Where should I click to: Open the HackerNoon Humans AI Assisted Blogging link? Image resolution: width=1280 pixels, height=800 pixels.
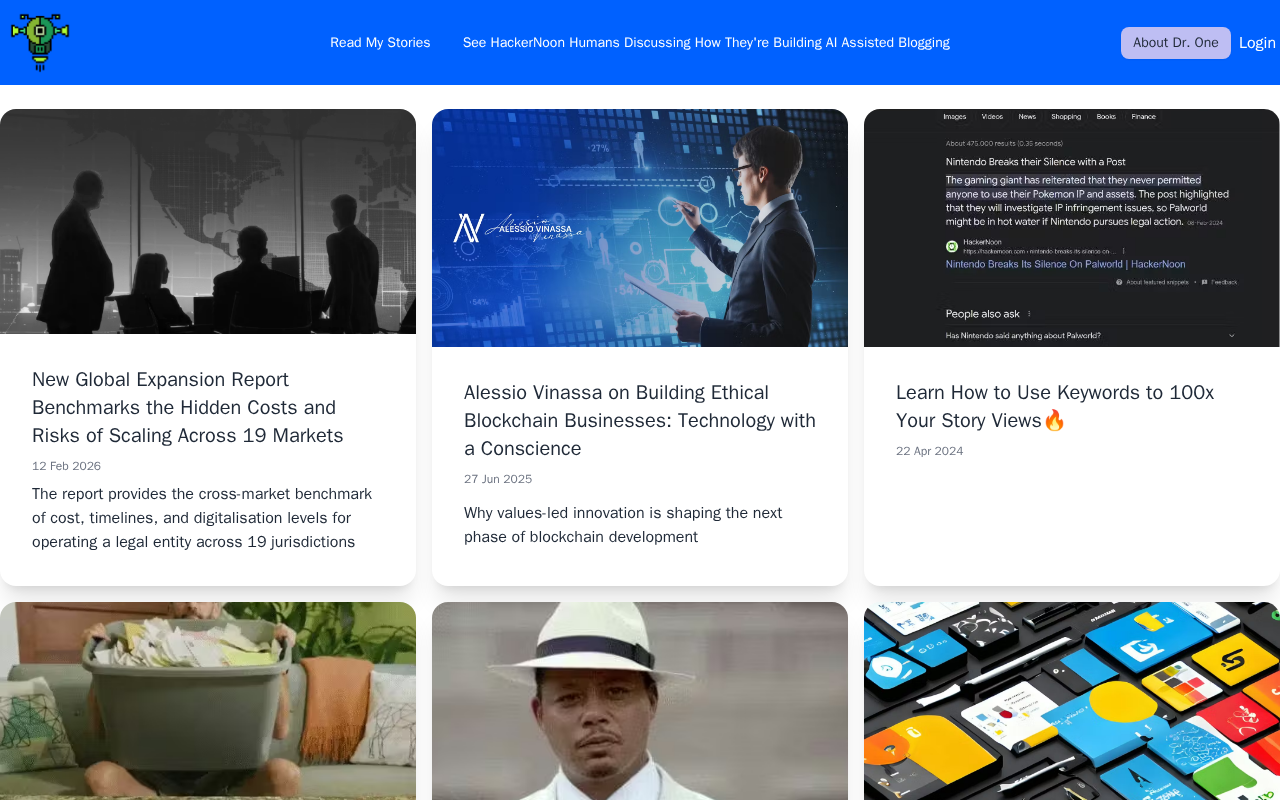[706, 43]
